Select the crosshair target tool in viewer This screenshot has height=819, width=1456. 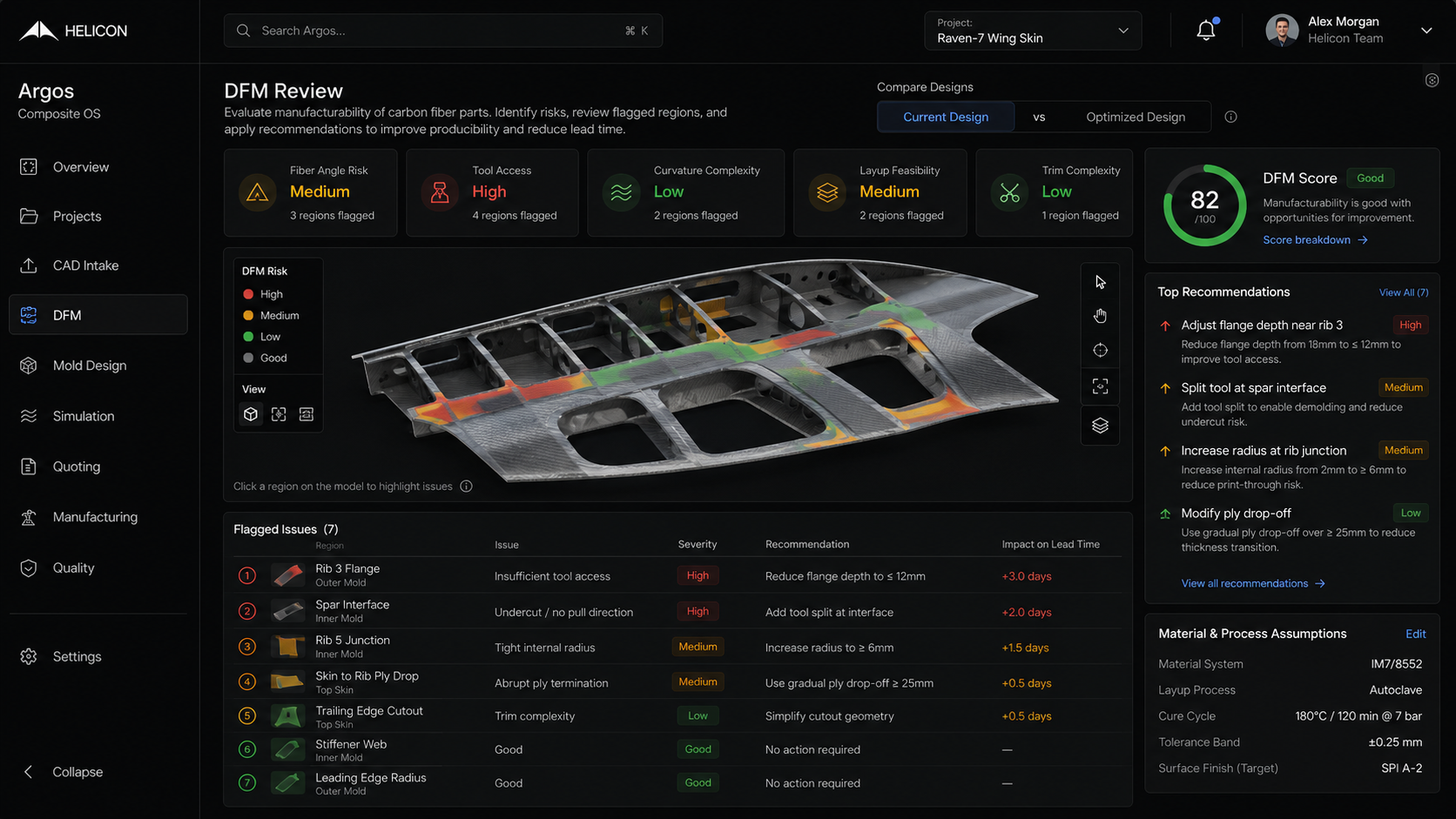coord(1101,350)
